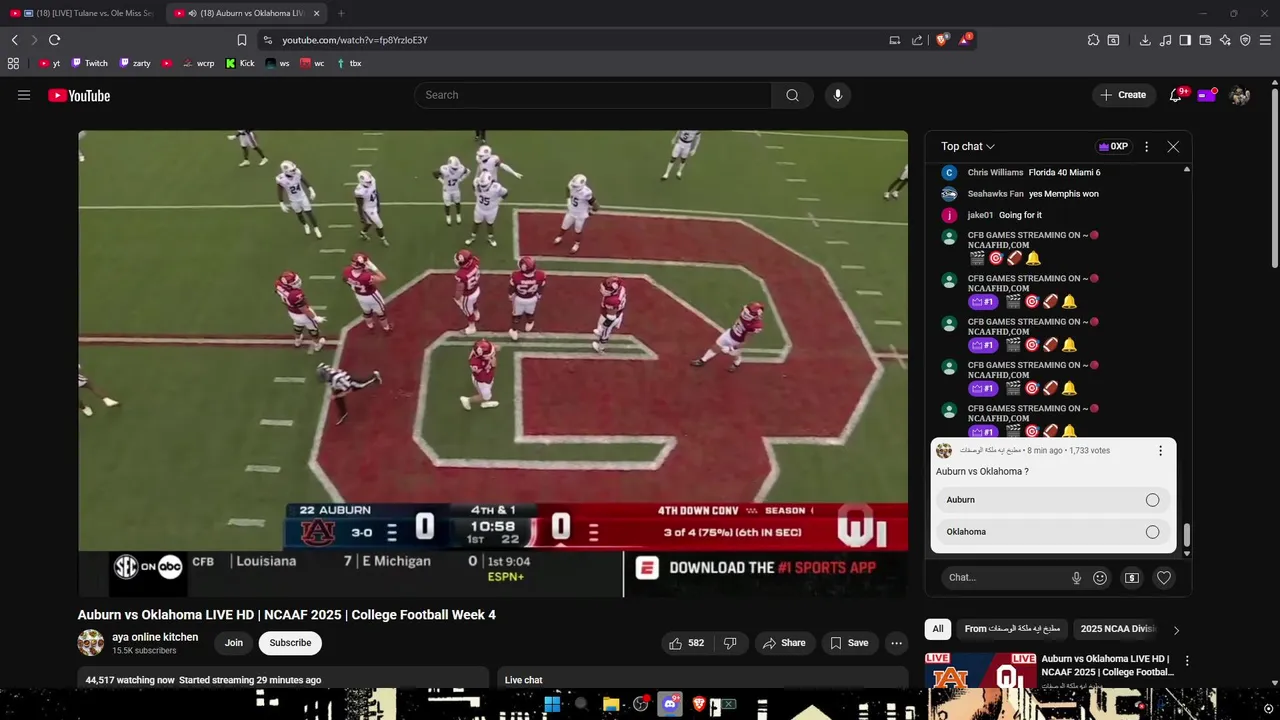The height and width of the screenshot is (720, 1280).
Task: Open more actions menu beside Save
Action: tap(897, 643)
